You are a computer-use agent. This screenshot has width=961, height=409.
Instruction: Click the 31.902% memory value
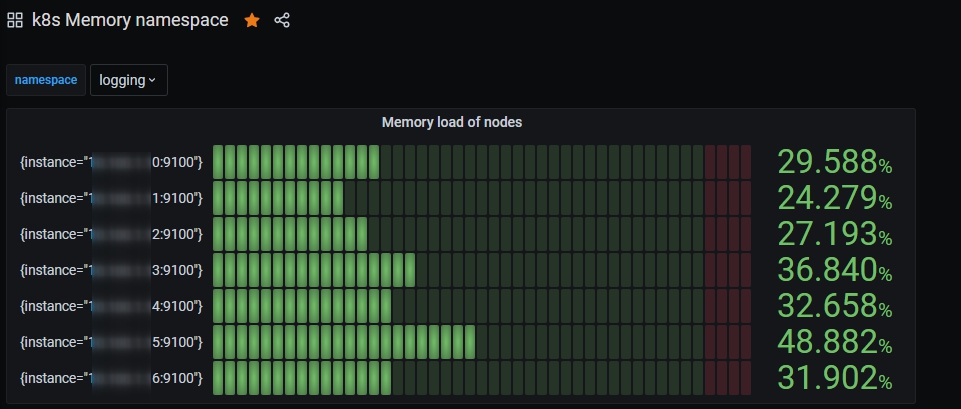pos(834,378)
